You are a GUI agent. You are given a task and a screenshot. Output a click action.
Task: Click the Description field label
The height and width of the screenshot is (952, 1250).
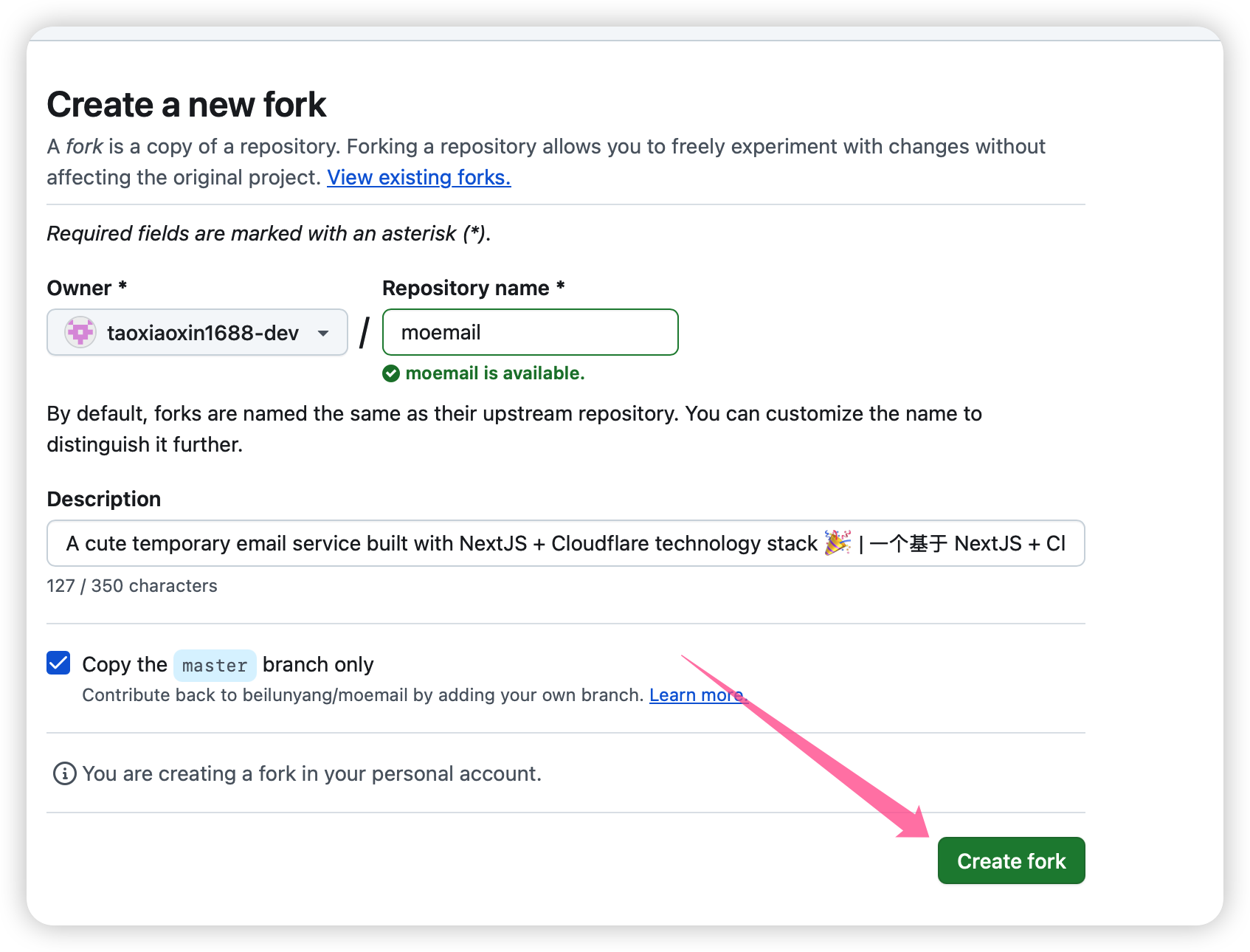[104, 500]
